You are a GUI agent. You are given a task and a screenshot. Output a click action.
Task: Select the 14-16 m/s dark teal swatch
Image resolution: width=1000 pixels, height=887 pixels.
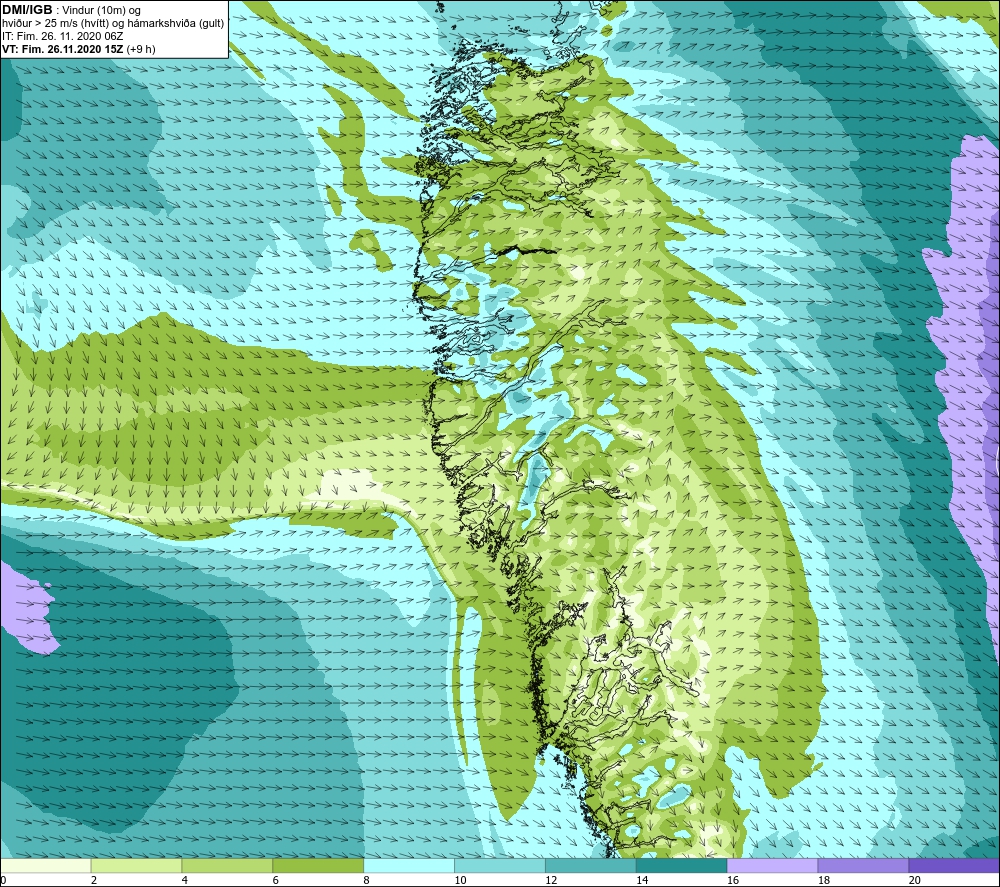click(682, 865)
